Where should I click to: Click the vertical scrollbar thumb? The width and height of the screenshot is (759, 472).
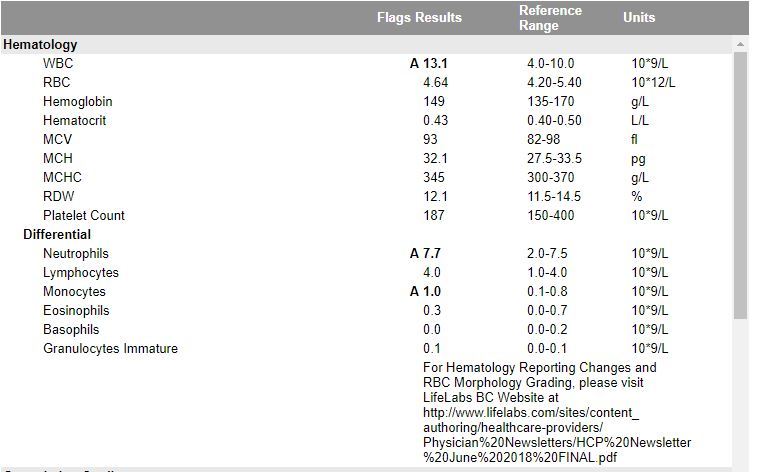click(x=740, y=185)
